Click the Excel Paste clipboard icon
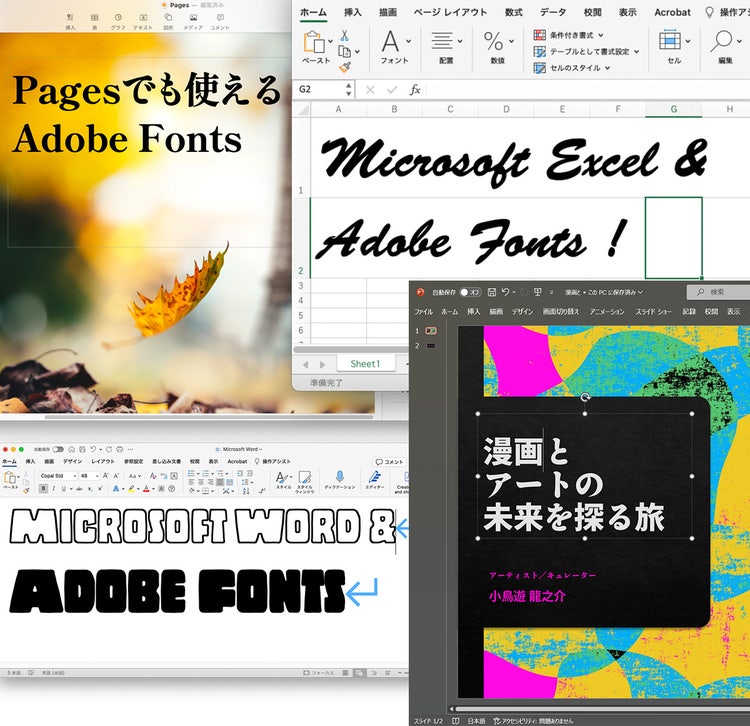The image size is (750, 726). pyautogui.click(x=315, y=43)
